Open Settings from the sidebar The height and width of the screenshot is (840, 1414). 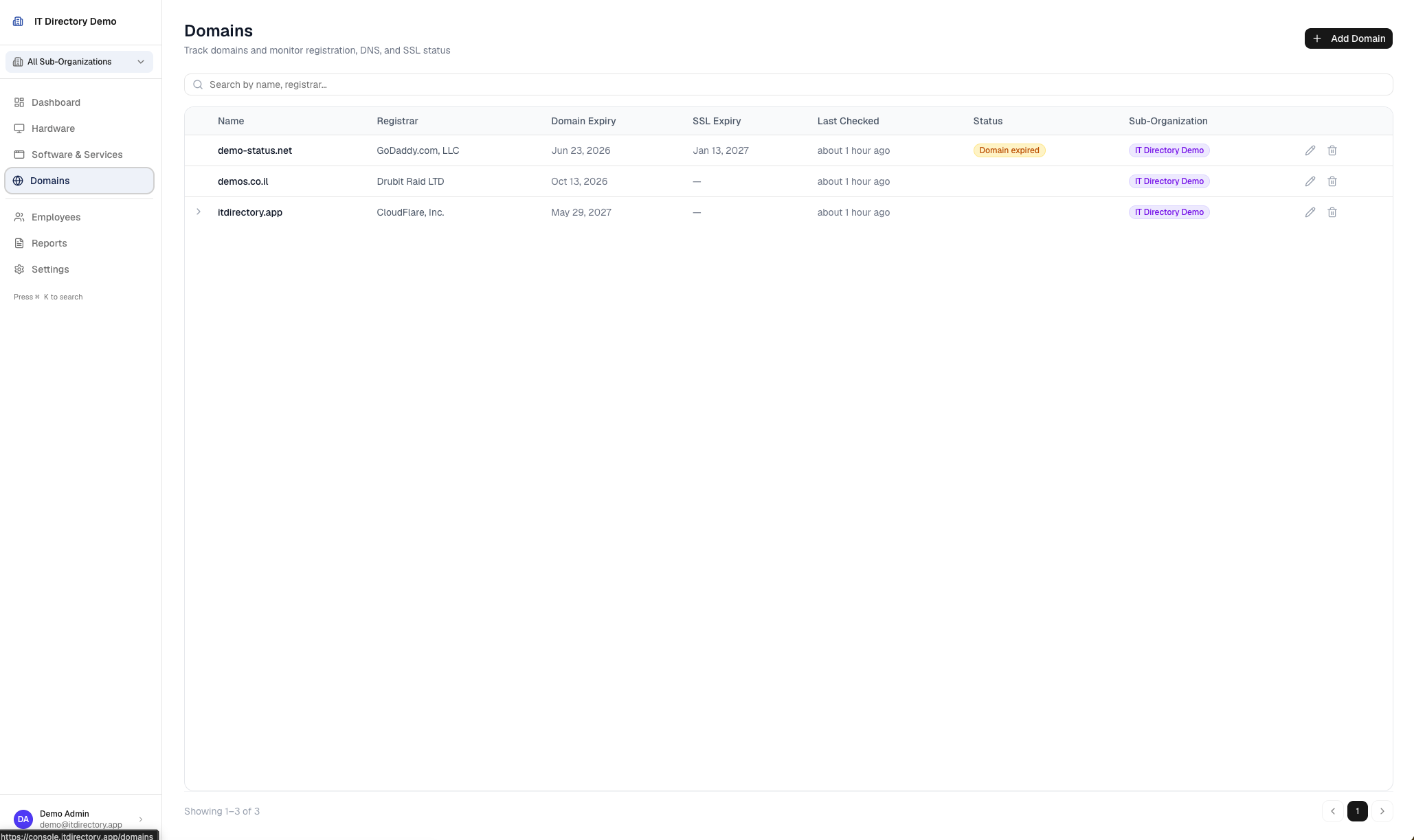[x=79, y=269]
